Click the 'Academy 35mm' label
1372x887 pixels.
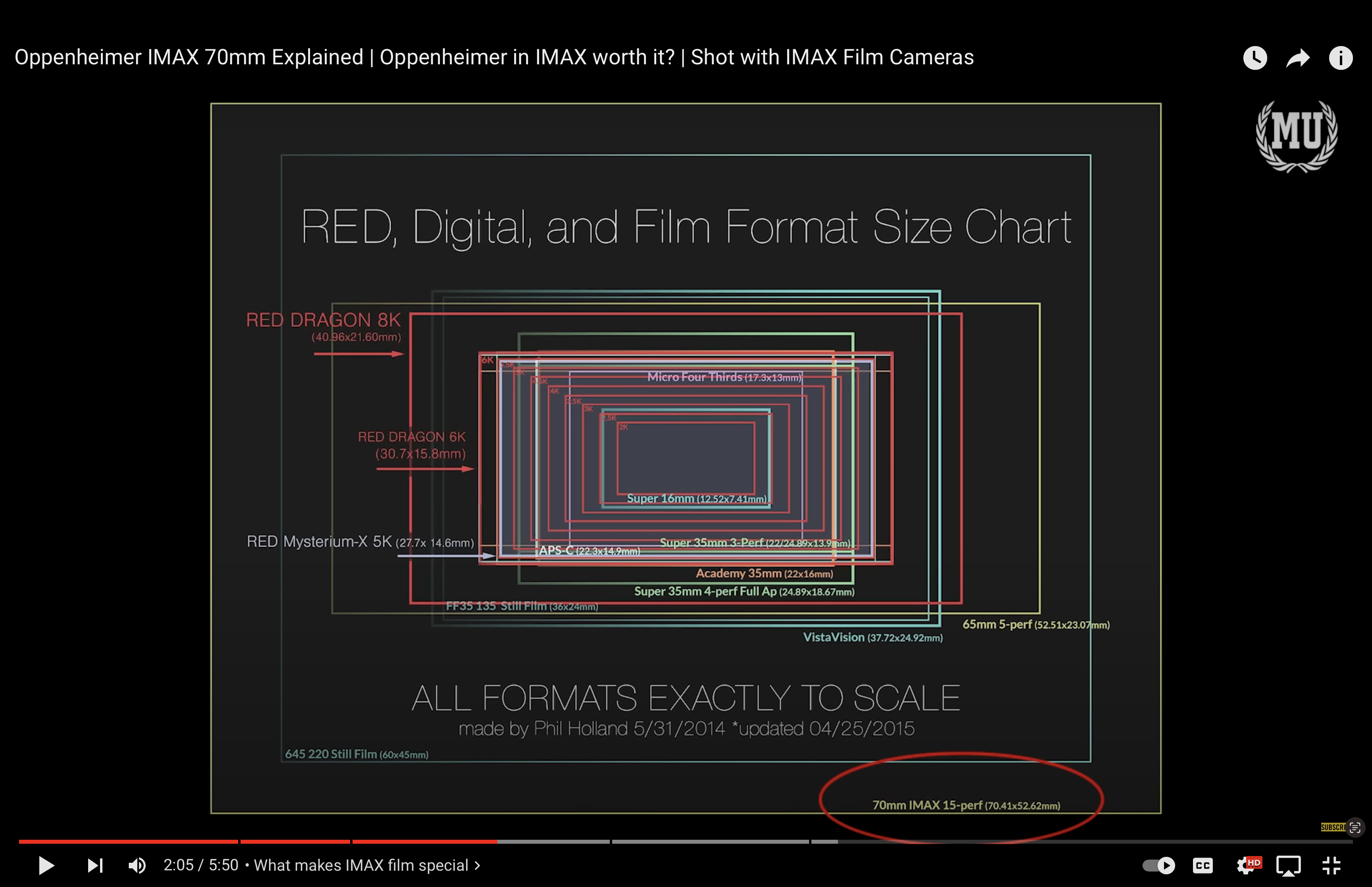point(765,573)
